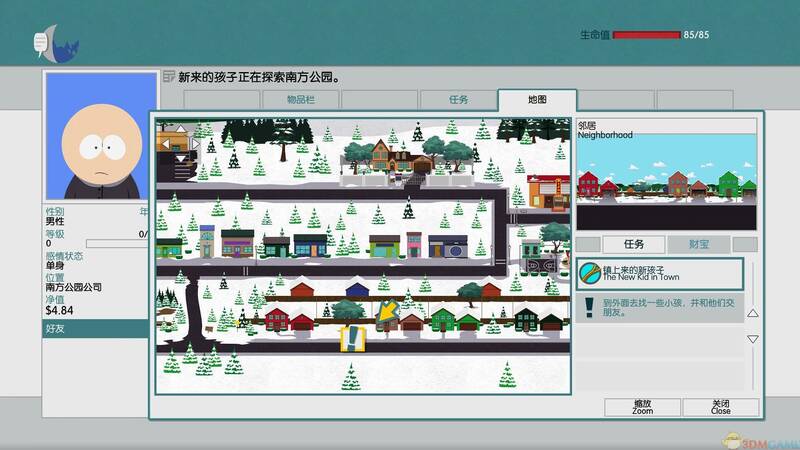Show the 任务 quest list in side panel
This screenshot has width=800, height=450.
(x=633, y=244)
